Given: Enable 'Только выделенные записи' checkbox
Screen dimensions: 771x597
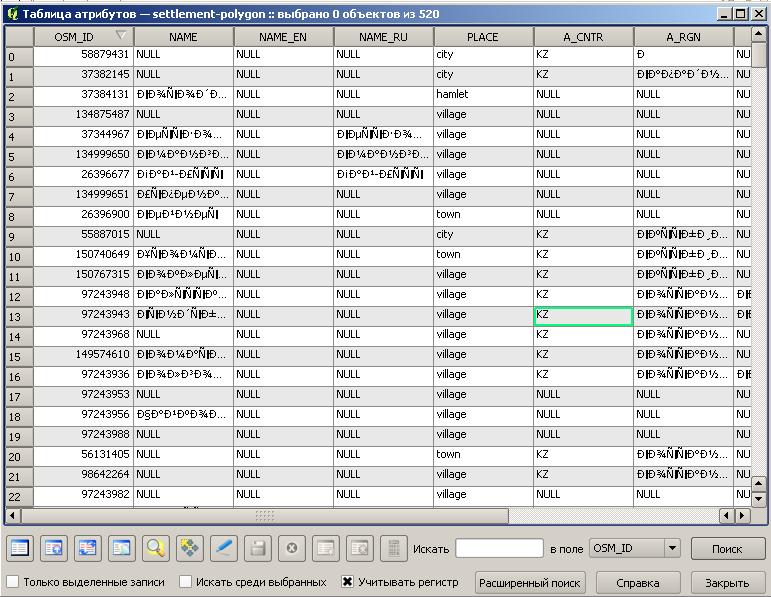Looking at the screenshot, I should [13, 582].
